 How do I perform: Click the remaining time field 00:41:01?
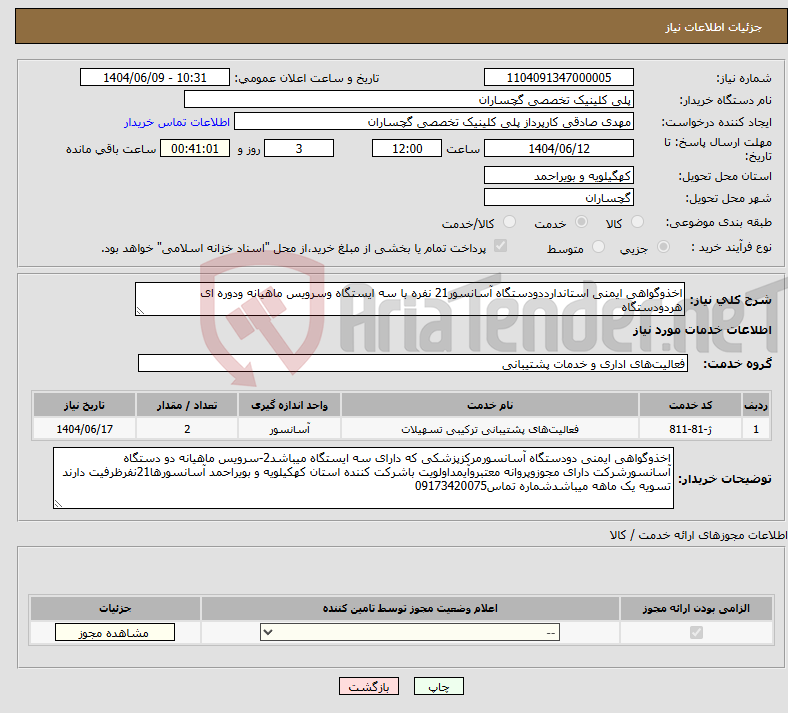[x=195, y=149]
